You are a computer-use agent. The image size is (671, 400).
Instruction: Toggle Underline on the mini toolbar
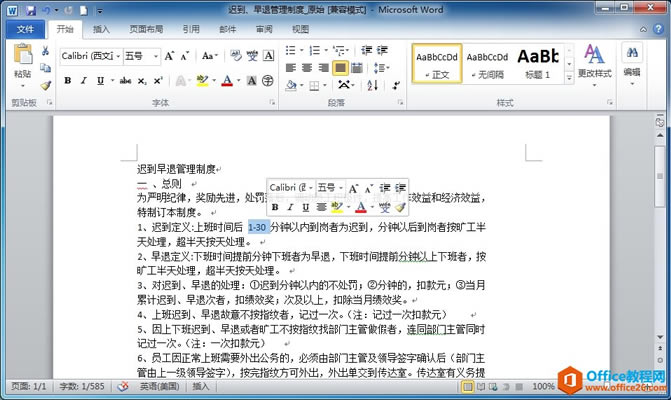(306, 207)
